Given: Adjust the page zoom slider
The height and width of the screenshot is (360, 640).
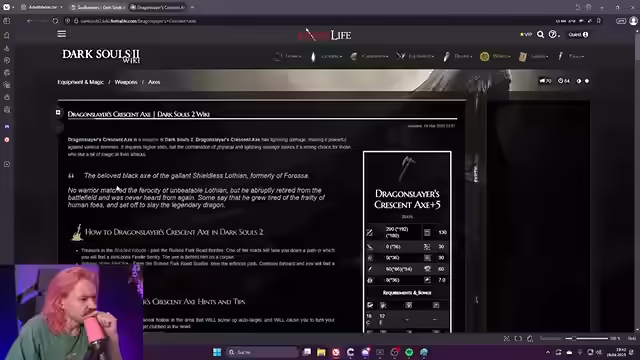Looking at the screenshot, I should [587, 338].
